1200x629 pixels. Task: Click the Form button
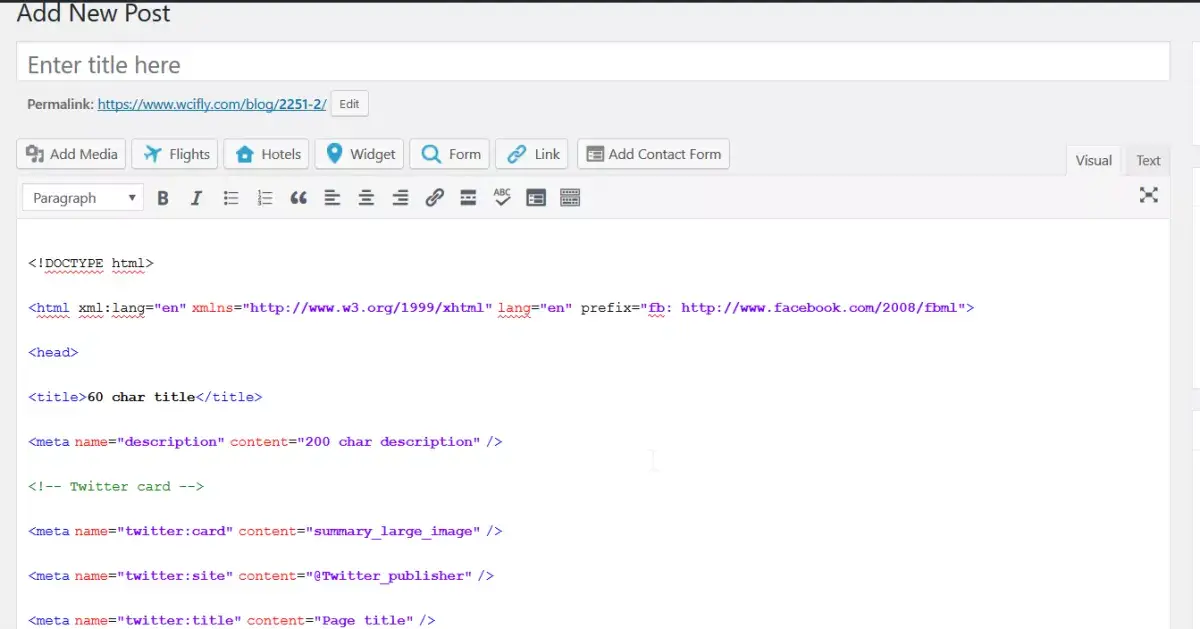click(x=450, y=154)
